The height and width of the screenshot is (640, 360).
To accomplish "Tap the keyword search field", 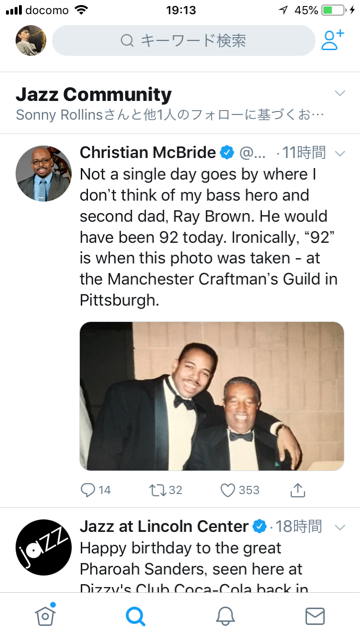I will 184,40.
